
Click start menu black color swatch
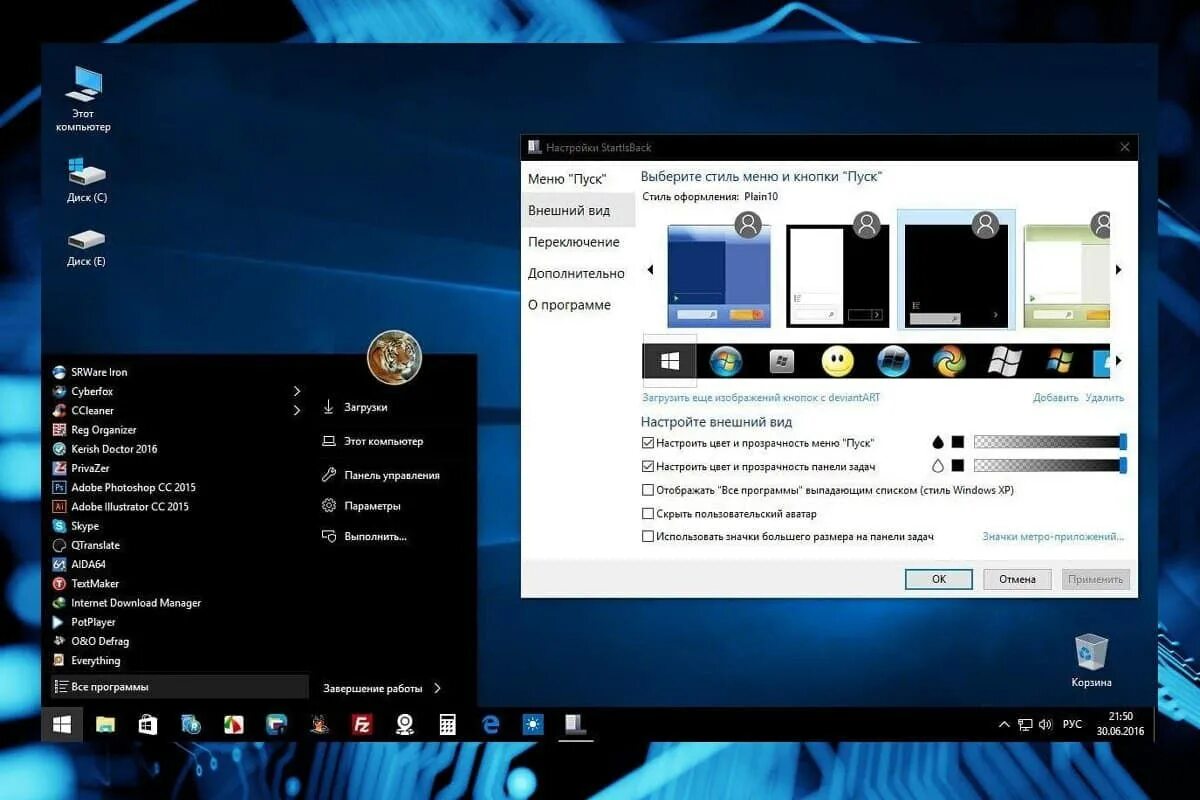957,442
